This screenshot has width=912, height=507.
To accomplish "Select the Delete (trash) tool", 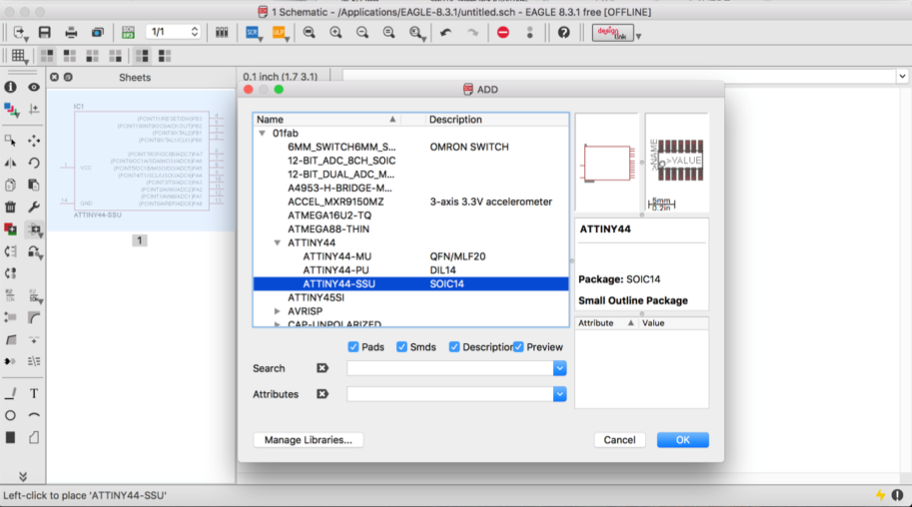I will (10, 207).
